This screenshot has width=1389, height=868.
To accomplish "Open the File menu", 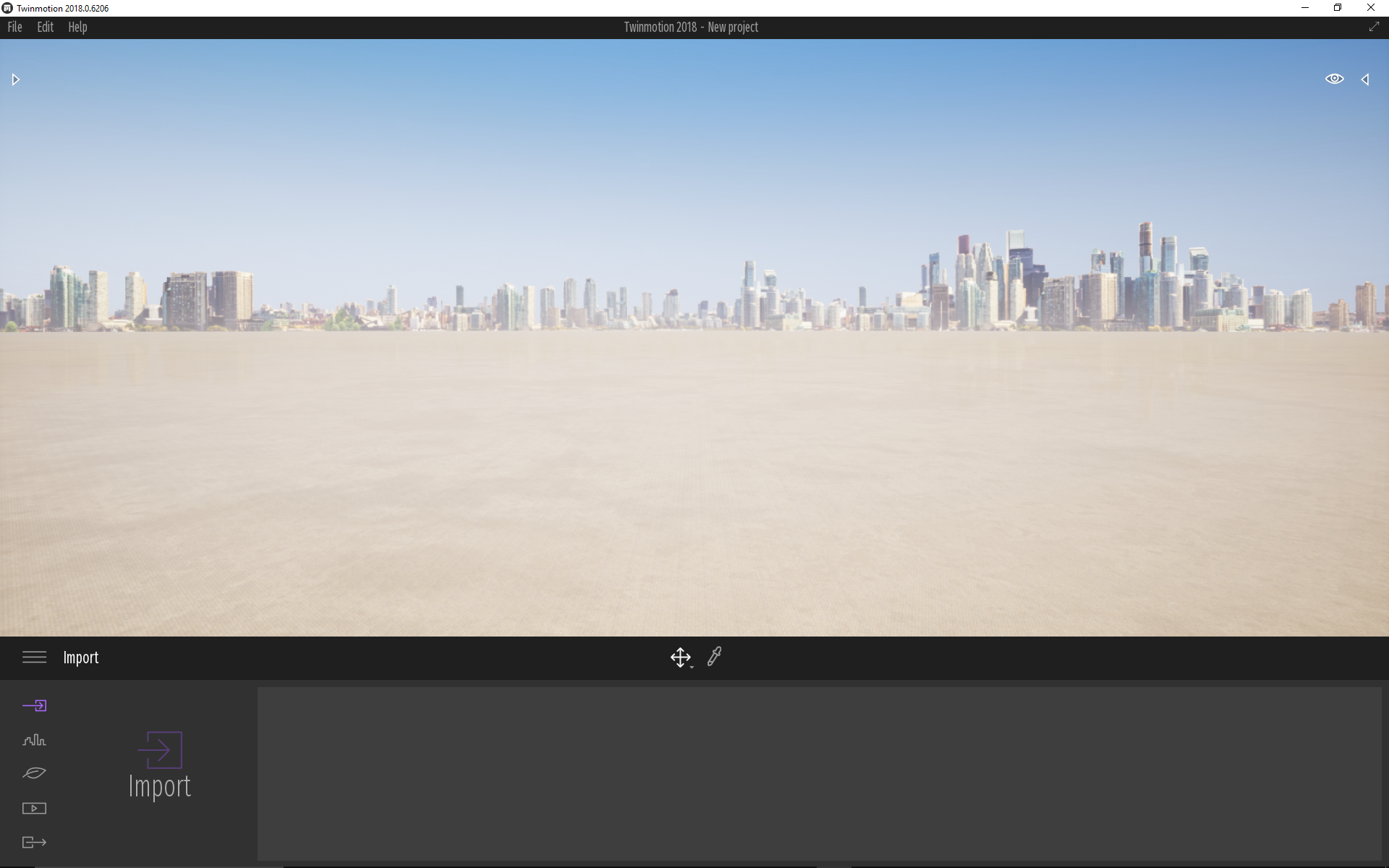I will pyautogui.click(x=14, y=27).
